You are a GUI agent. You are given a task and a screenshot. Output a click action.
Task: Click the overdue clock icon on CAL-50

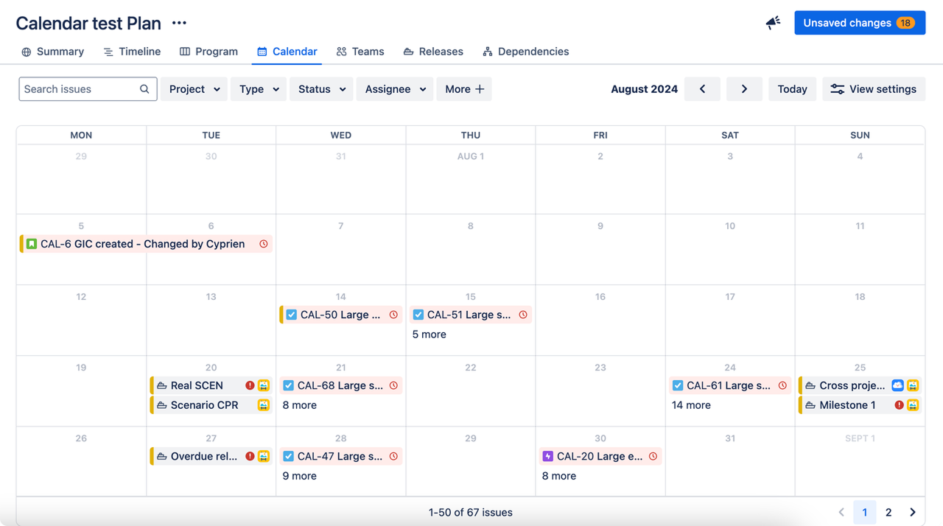click(x=393, y=315)
